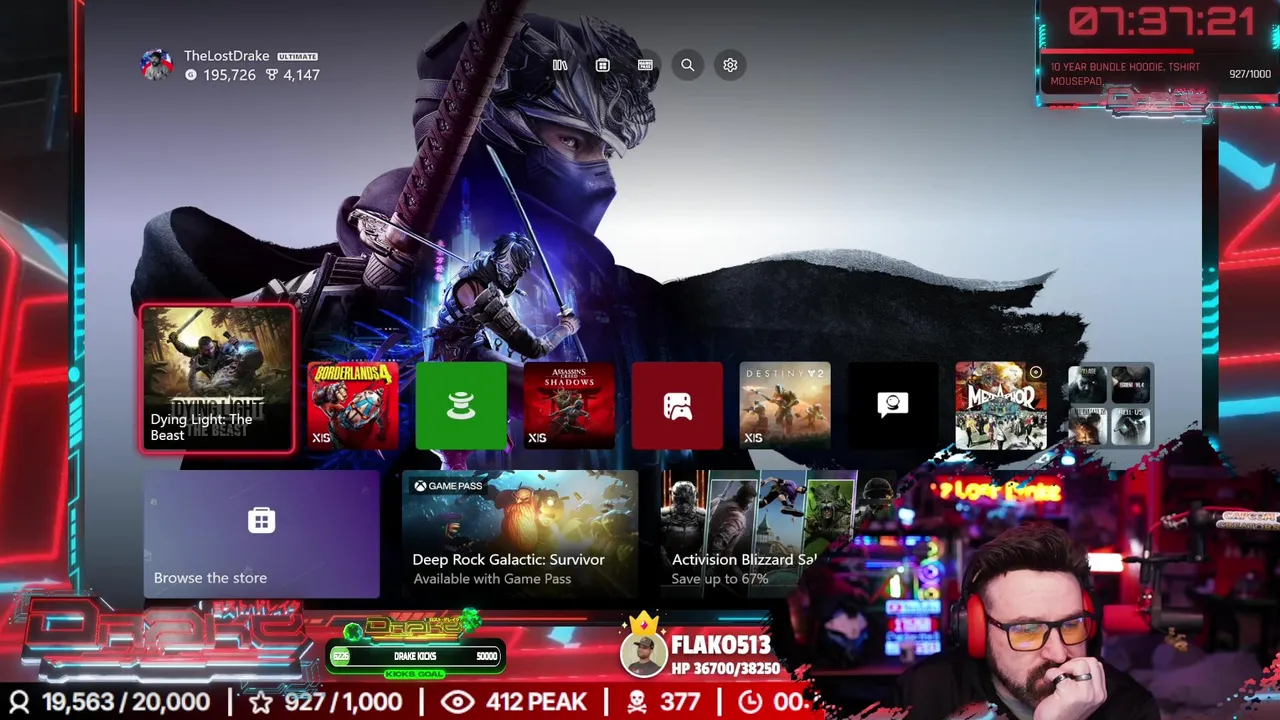Click the TheLostDrake gamertag
This screenshot has height=720, width=1280.
228,56
